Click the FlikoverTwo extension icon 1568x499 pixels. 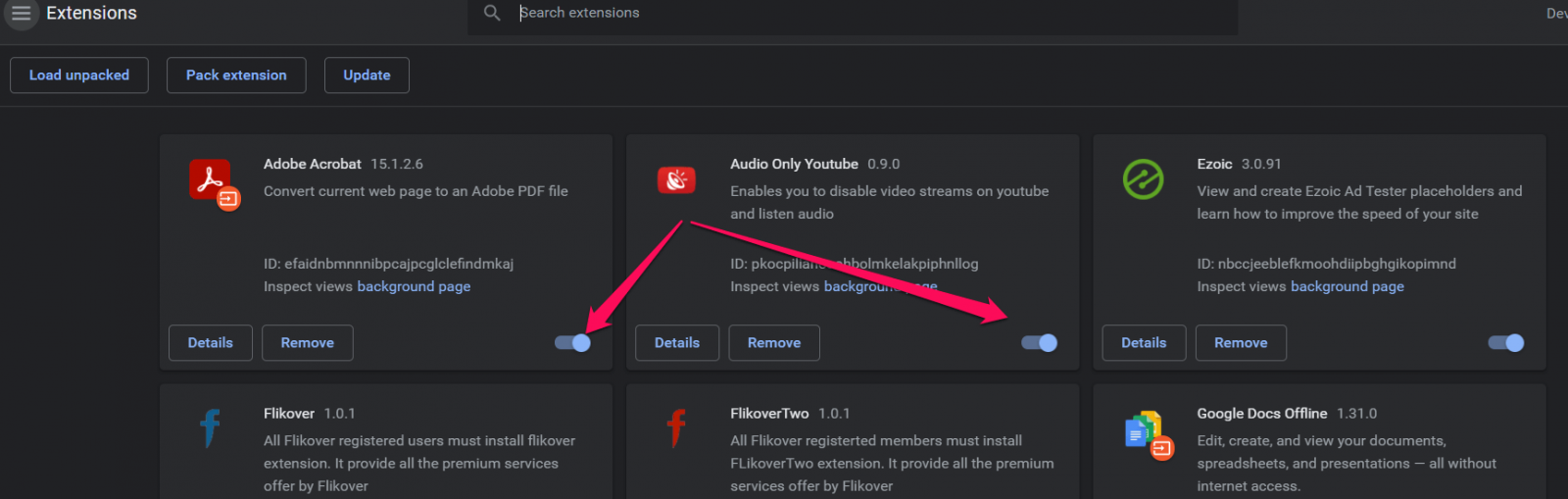tap(676, 428)
